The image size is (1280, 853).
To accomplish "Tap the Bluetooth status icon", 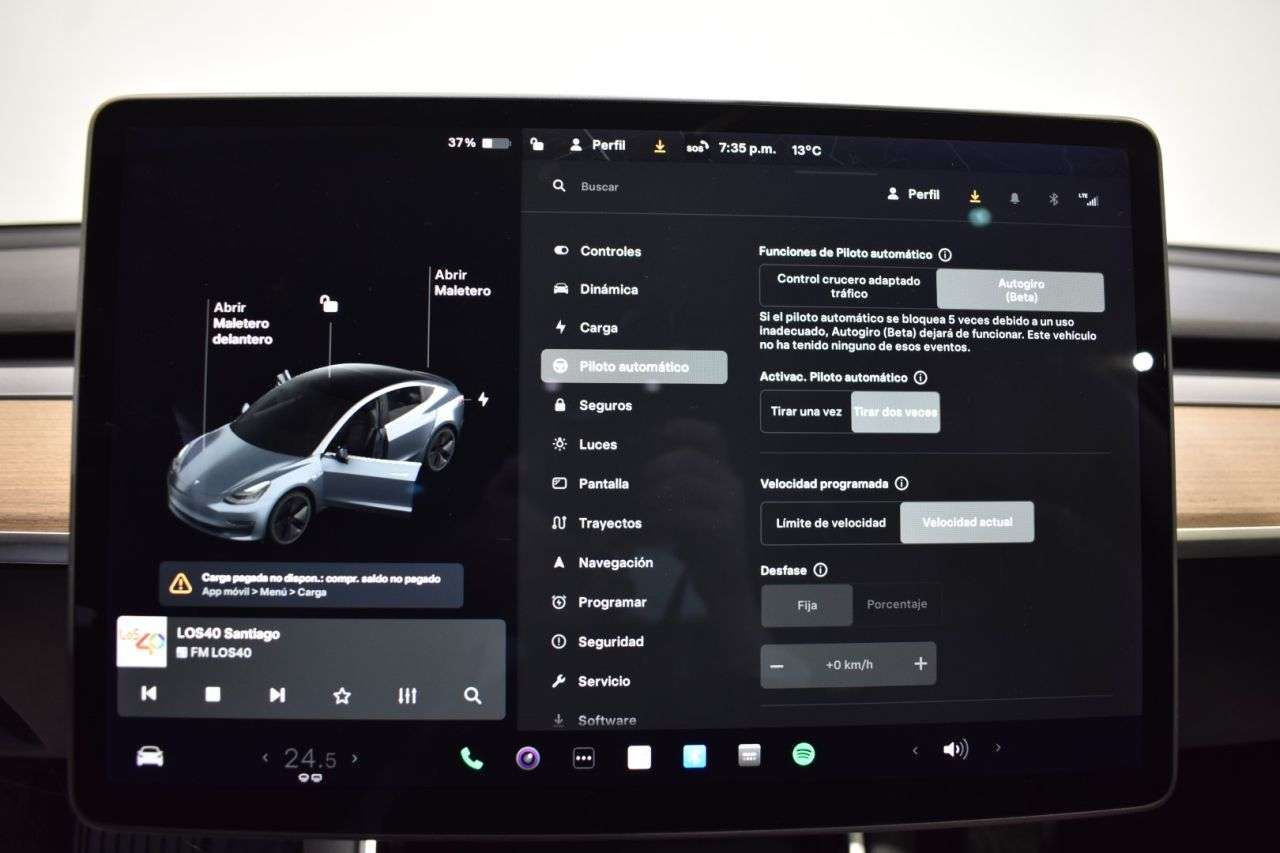I will click(1052, 199).
